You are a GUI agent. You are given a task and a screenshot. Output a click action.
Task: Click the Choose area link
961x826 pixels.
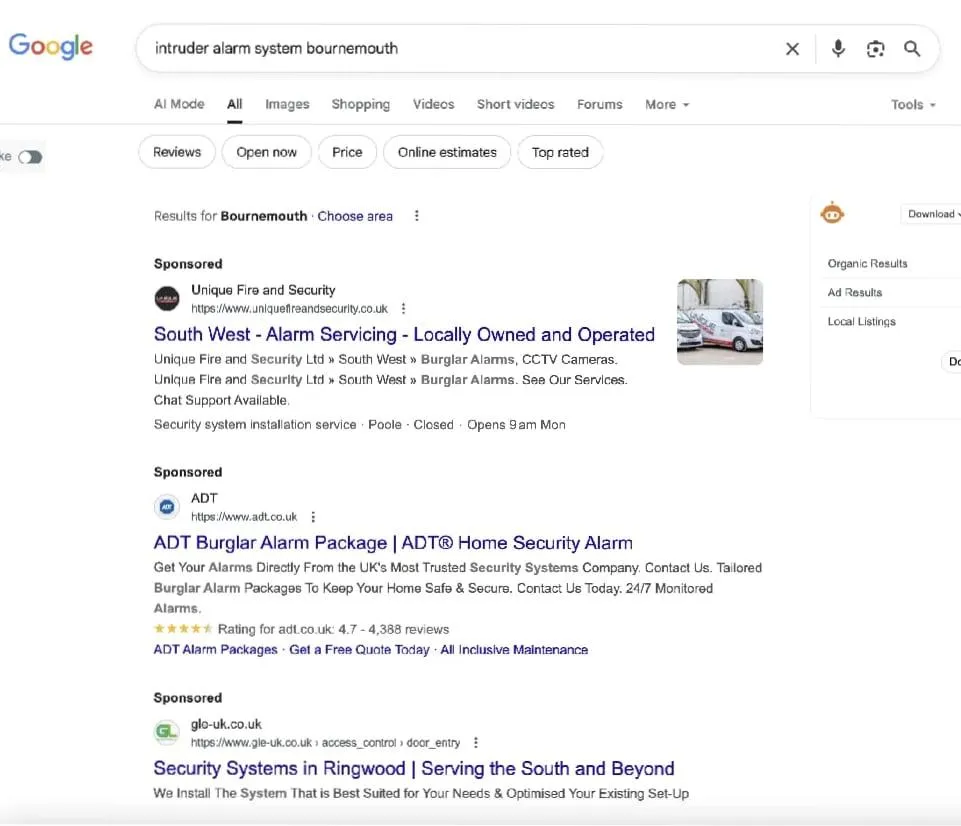[x=355, y=216]
